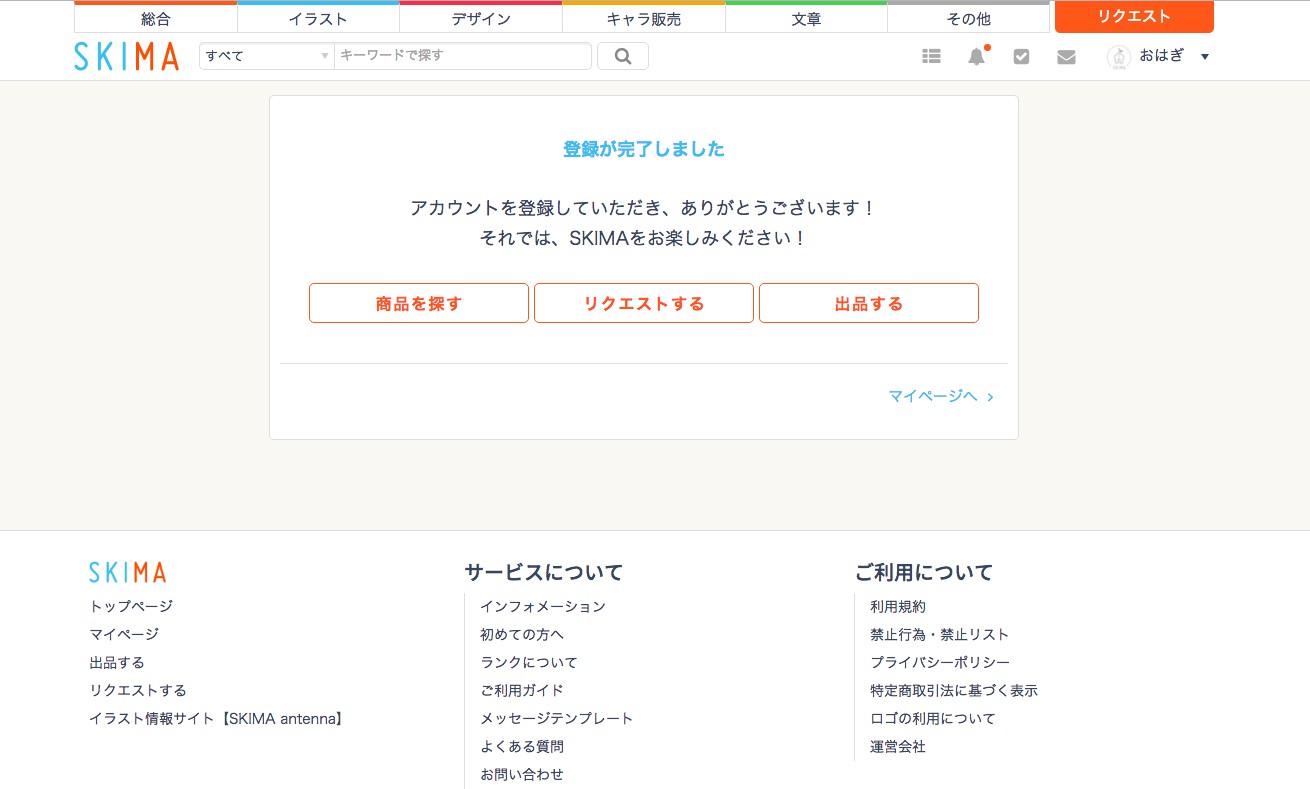Image resolution: width=1310 pixels, height=789 pixels.
Task: Open the 運営会社 link
Action: point(898,746)
